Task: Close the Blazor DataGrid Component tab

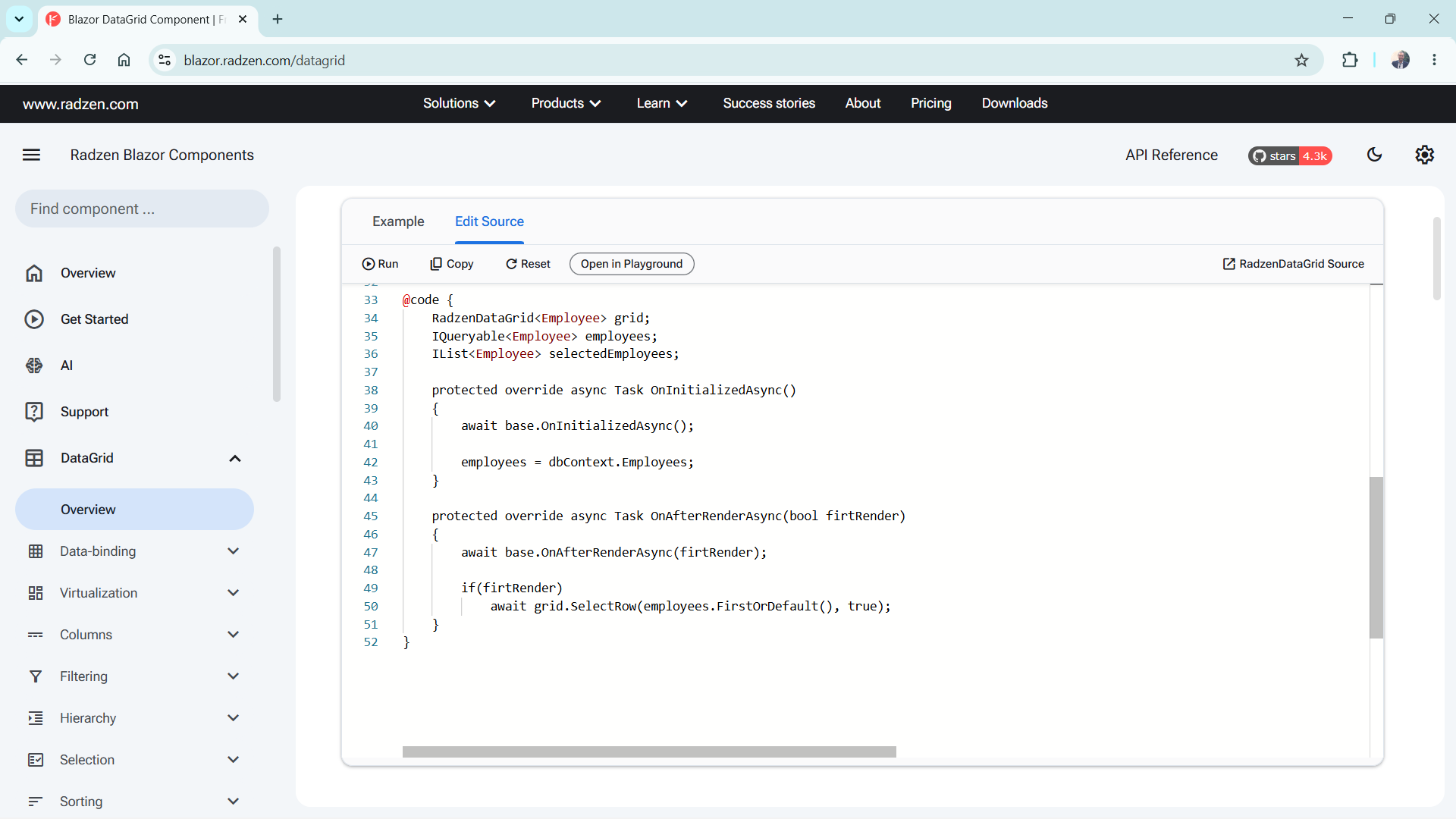Action: 243,19
